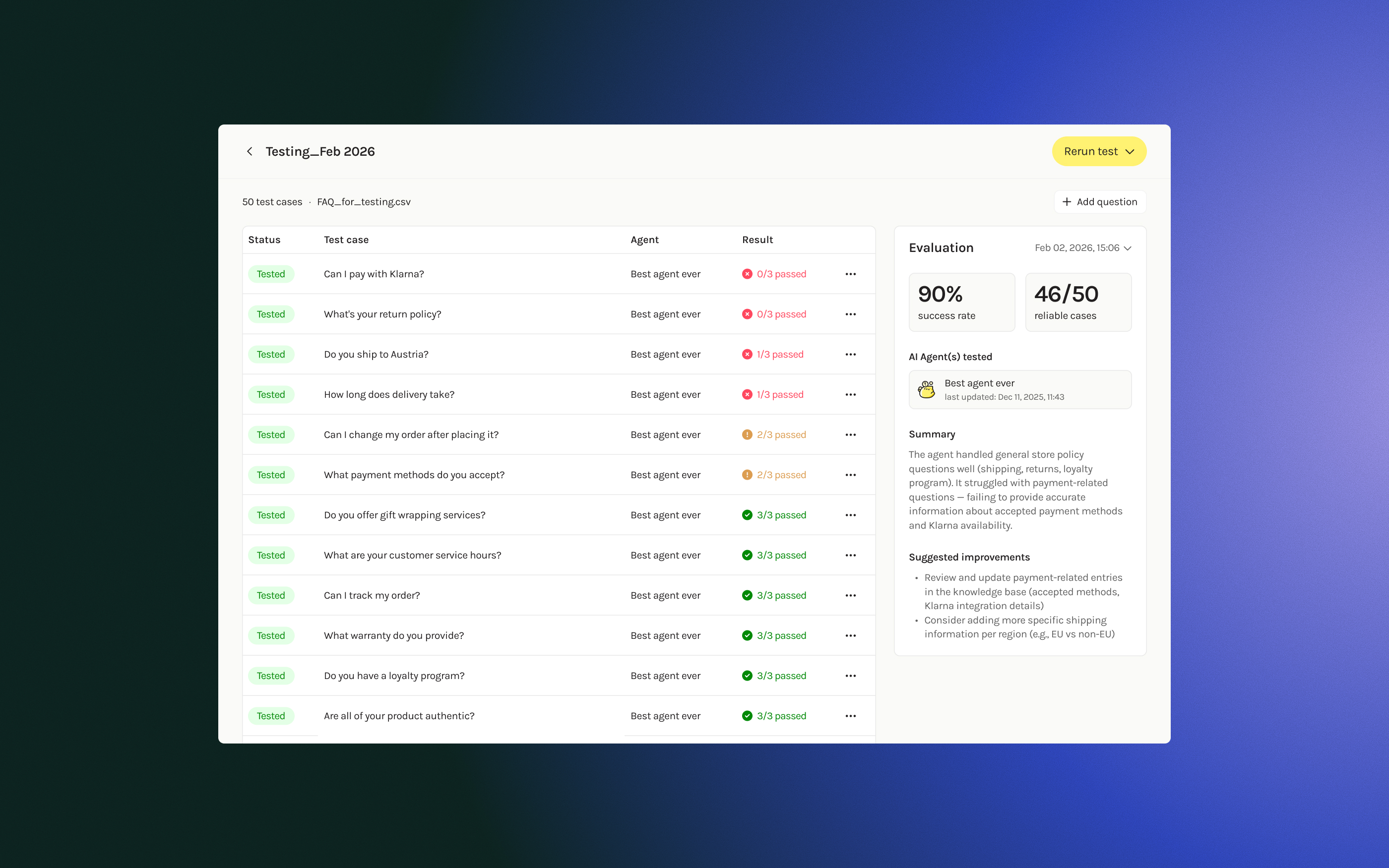Open ellipsis menu for order tracking row
This screenshot has width=1389, height=868.
point(850,595)
